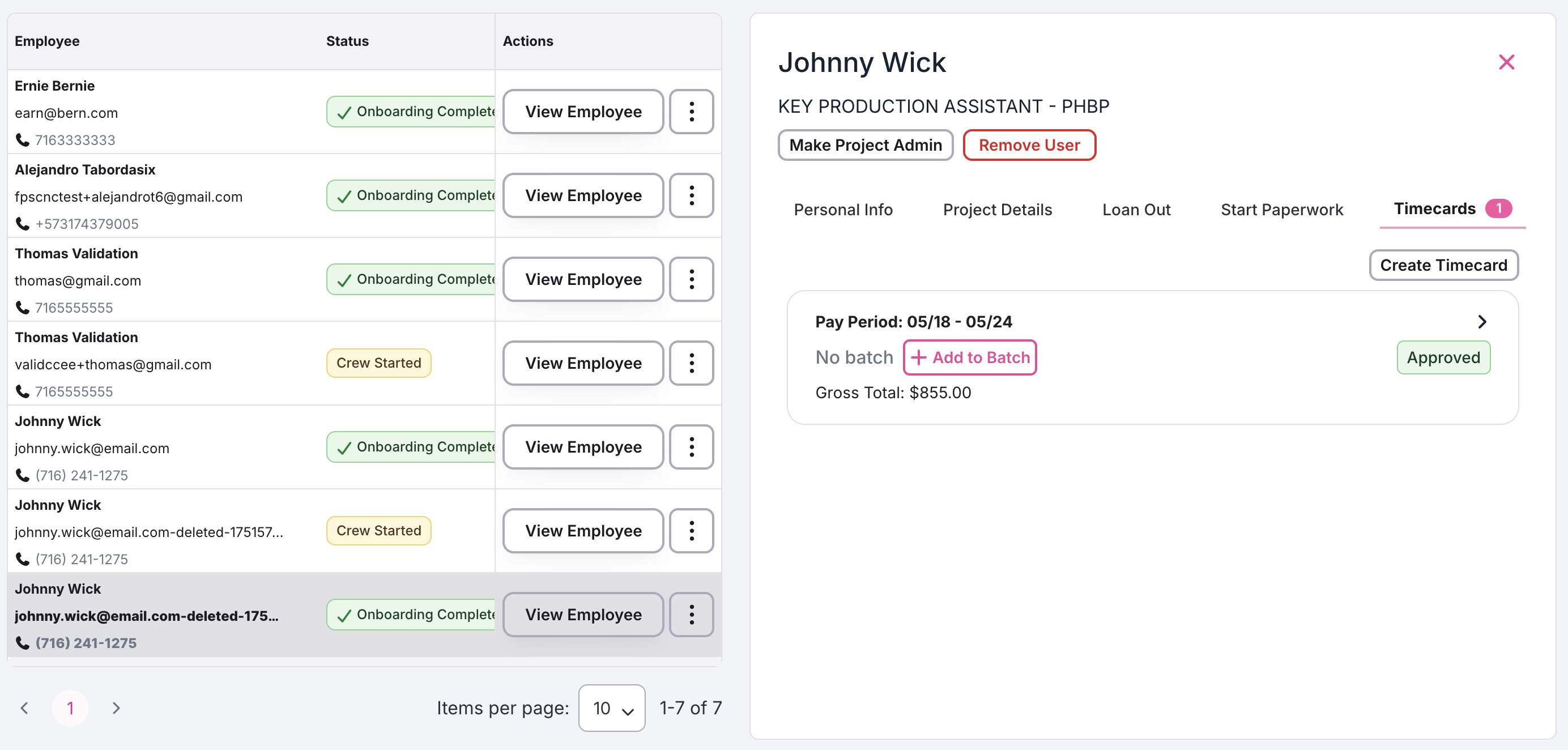Click phone number +573174379005
The image size is (1568, 750).
coord(87,224)
